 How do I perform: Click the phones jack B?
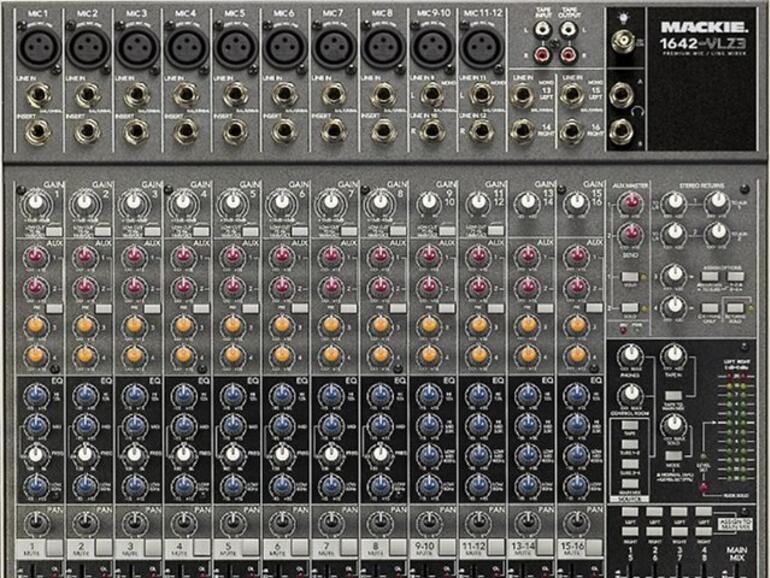point(621,131)
